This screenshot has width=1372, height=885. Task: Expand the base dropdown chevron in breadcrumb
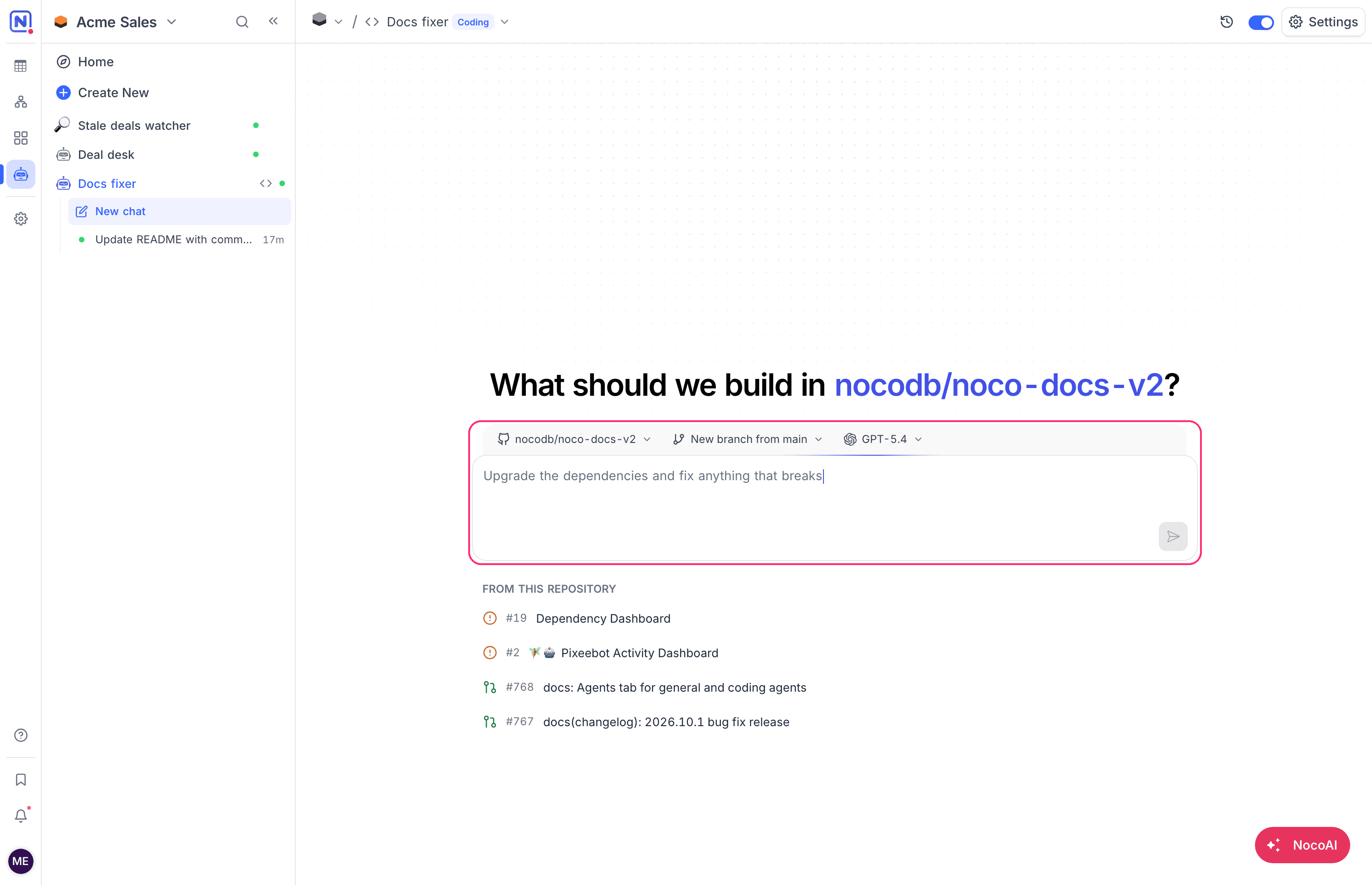coord(339,22)
